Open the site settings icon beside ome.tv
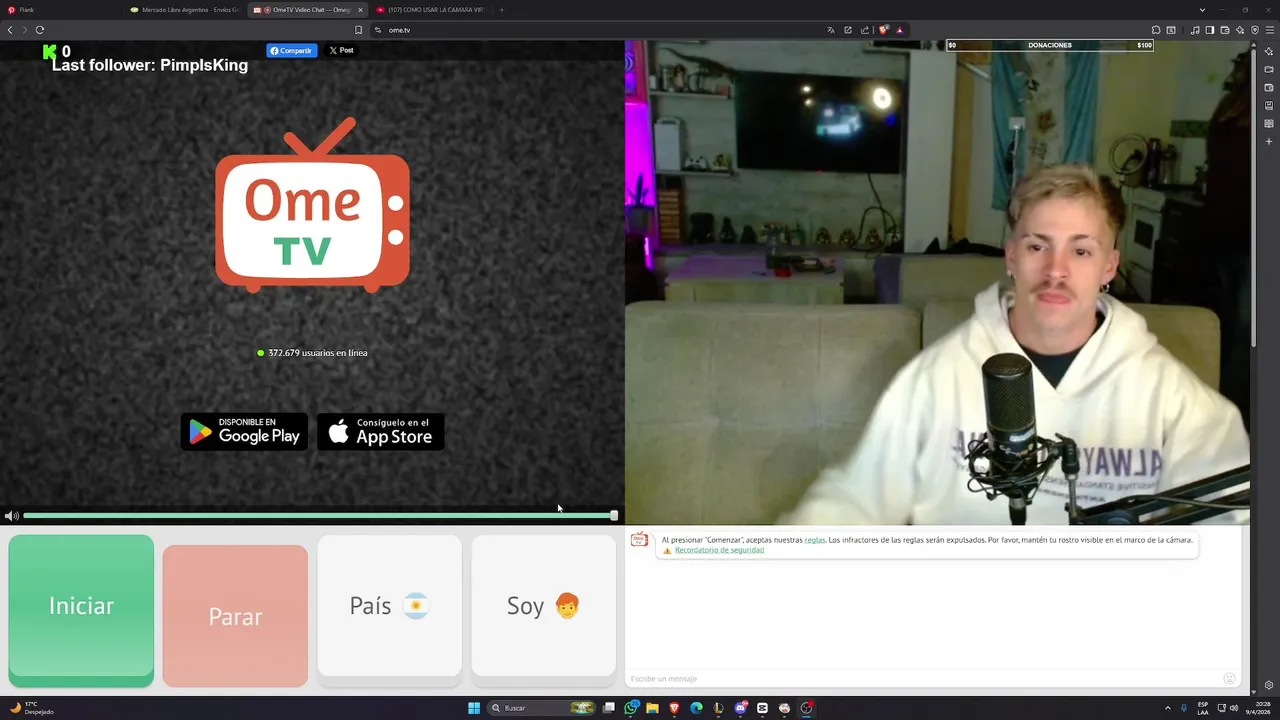This screenshot has width=1280, height=720. 378,30
